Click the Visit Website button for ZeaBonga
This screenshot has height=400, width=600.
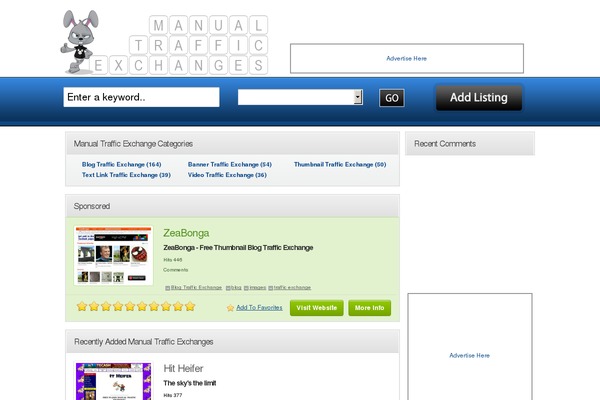click(x=316, y=308)
